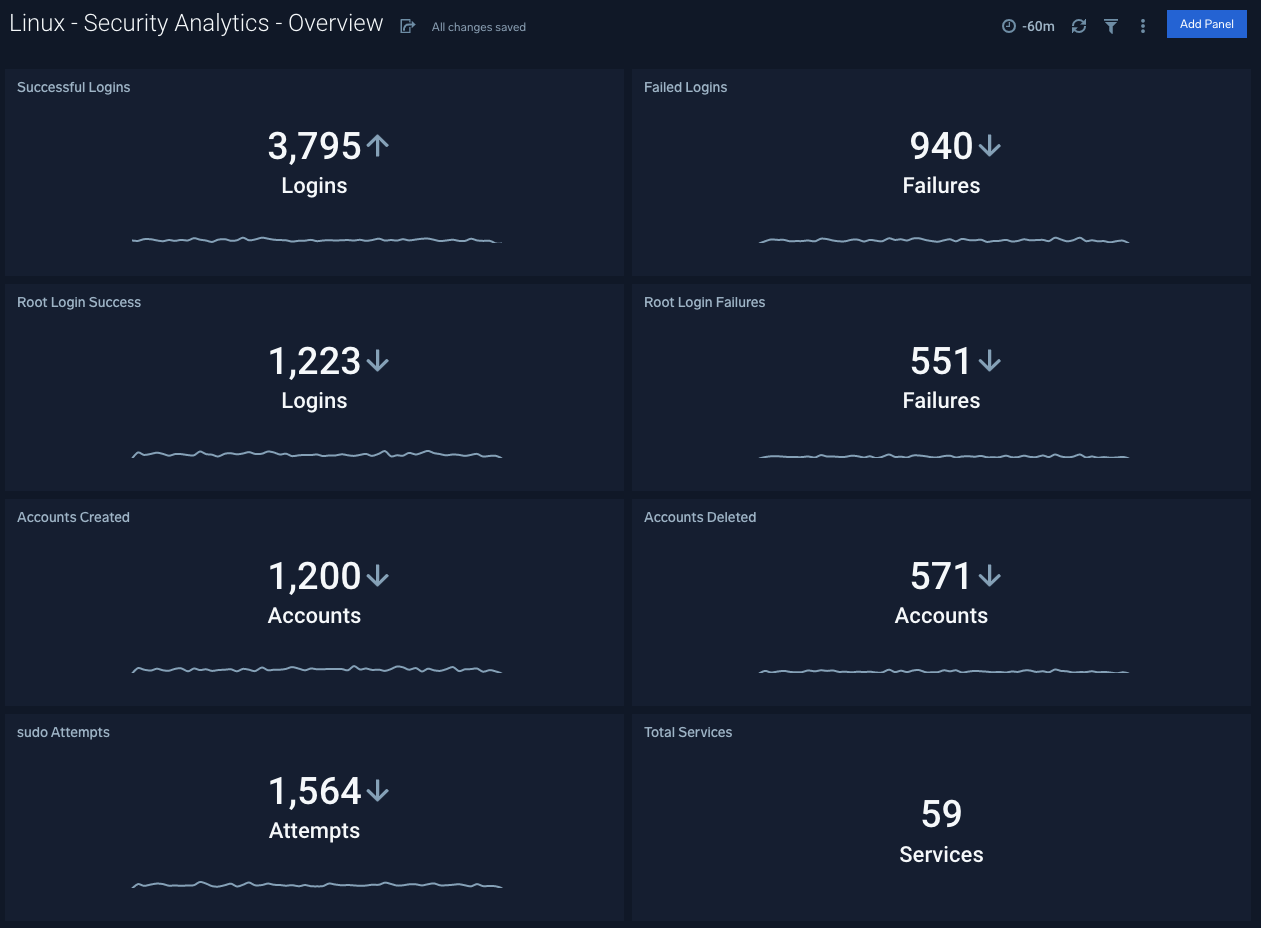1261x928 pixels.
Task: Click the All changes saved link
Action: pos(478,27)
